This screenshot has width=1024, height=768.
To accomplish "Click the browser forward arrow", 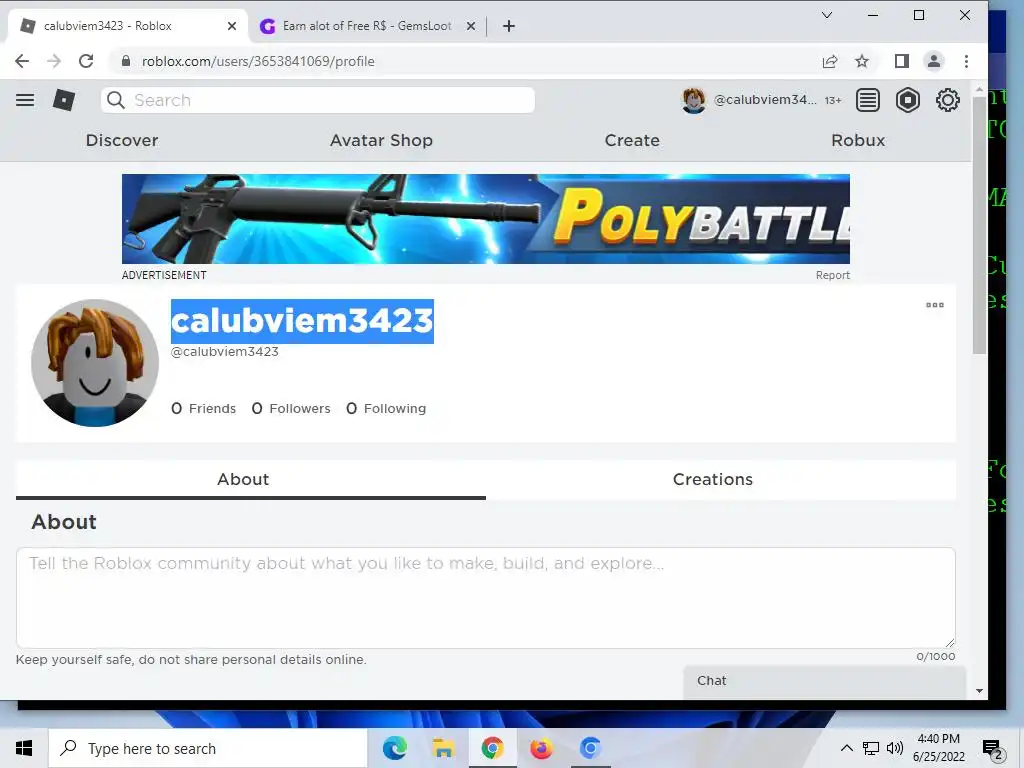I will pos(54,61).
